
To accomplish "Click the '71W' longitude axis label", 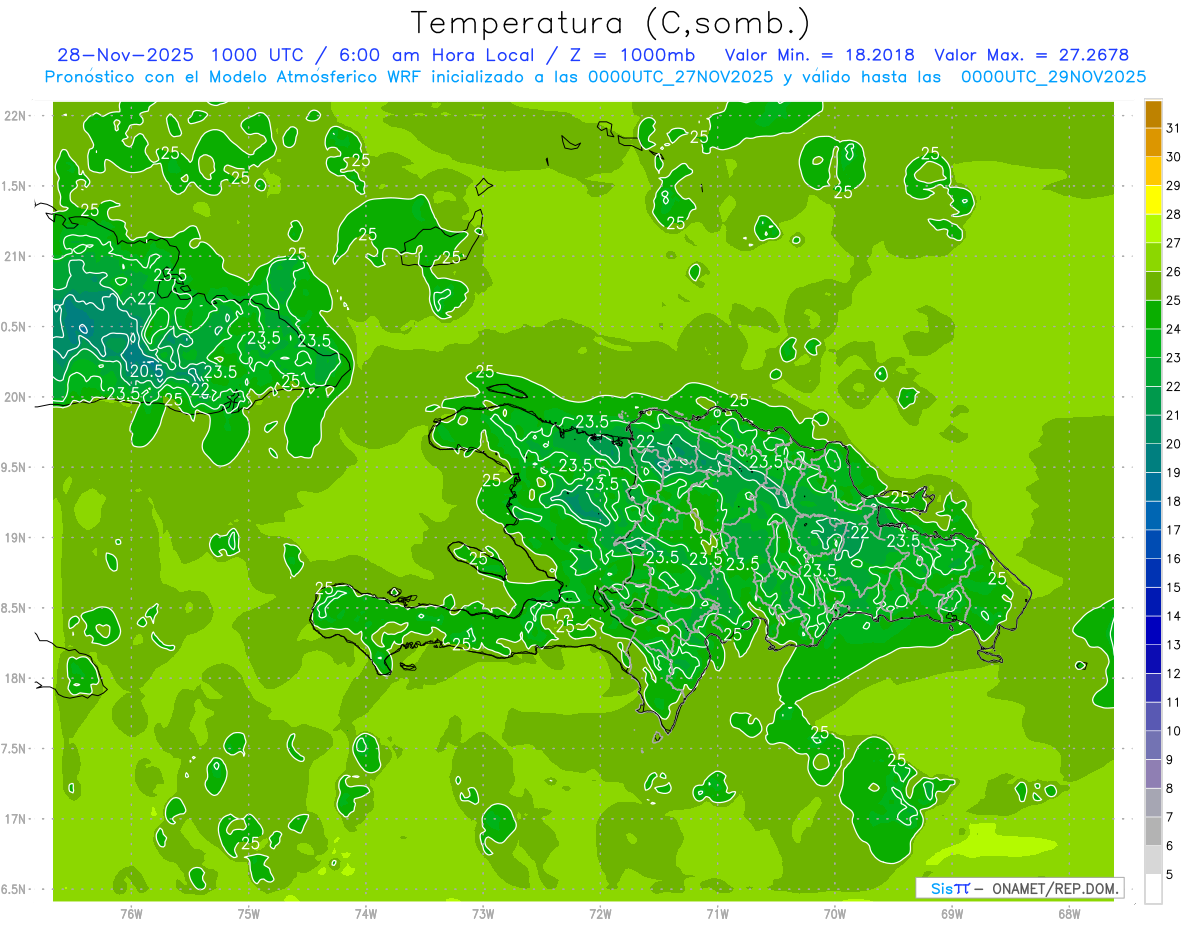I will coord(717,914).
